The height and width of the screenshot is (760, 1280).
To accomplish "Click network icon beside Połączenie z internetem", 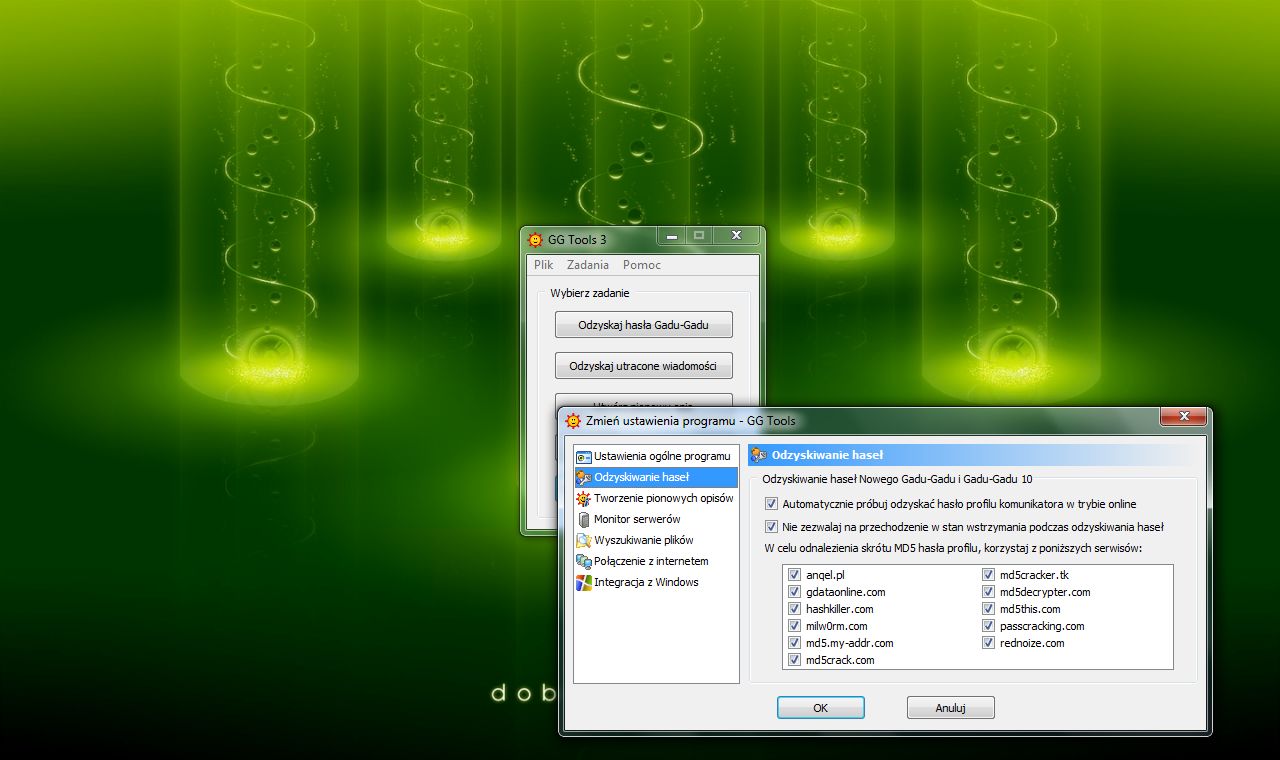I will click(584, 561).
